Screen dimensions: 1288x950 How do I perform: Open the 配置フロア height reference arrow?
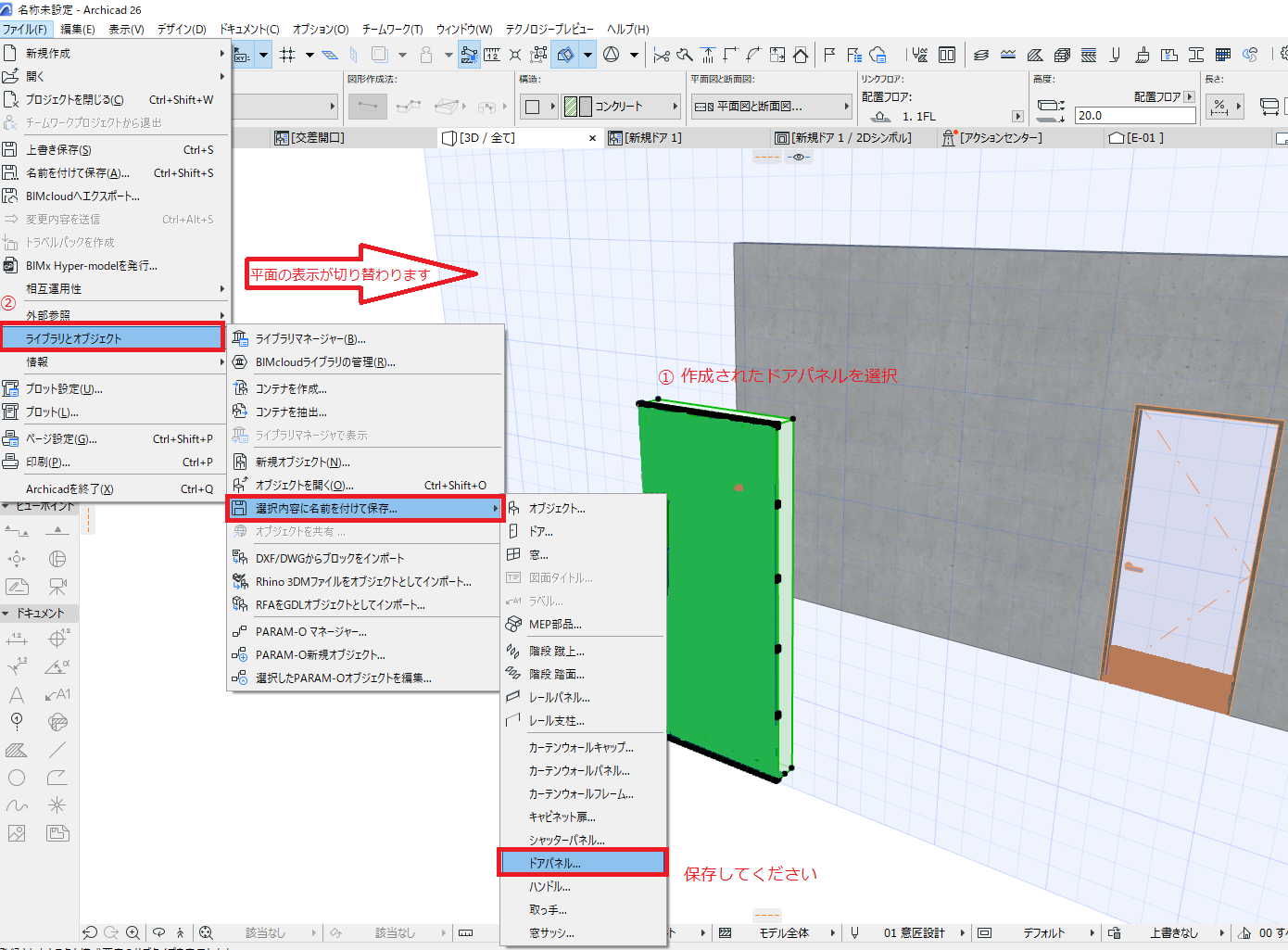1190,96
